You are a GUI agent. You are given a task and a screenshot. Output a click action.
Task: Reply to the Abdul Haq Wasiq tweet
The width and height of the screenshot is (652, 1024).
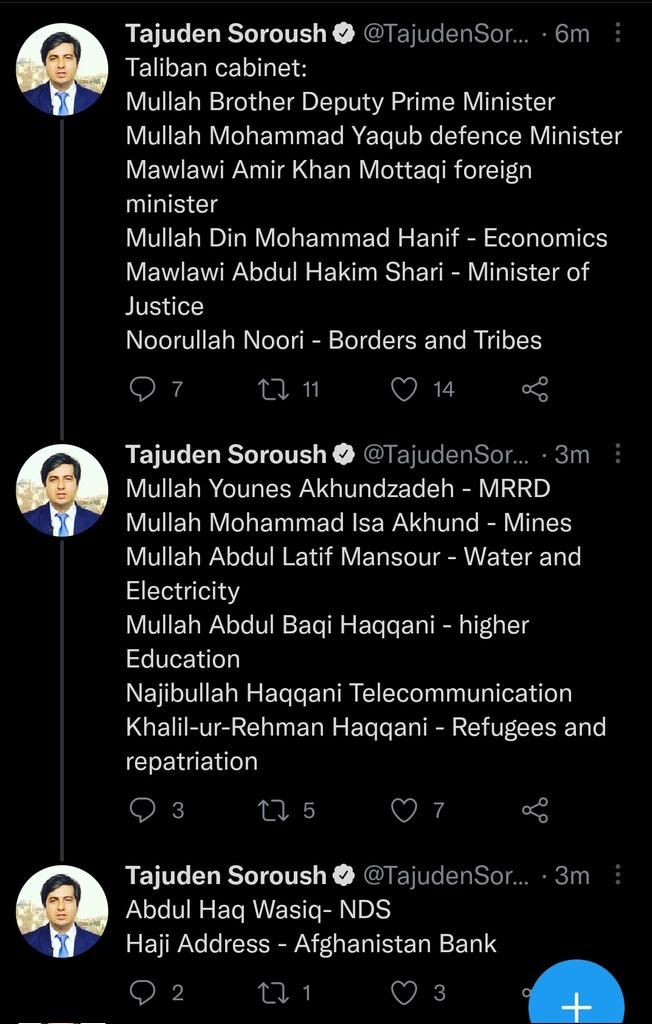click(x=143, y=992)
